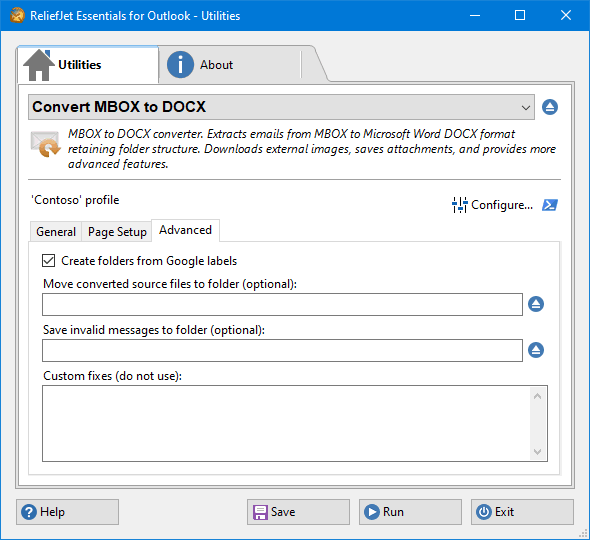Click the ReliefJet app icon in title bar

[17, 15]
